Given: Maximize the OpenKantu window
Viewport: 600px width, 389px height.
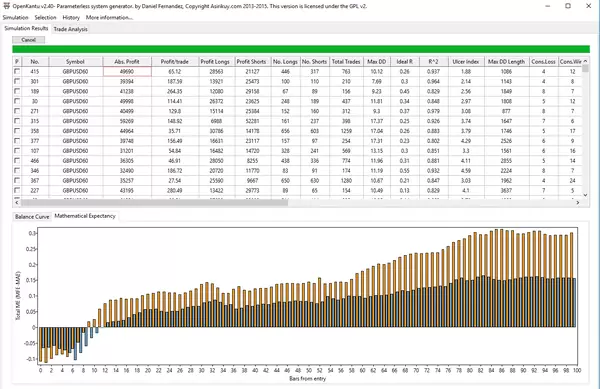Looking at the screenshot, I should pos(568,6).
